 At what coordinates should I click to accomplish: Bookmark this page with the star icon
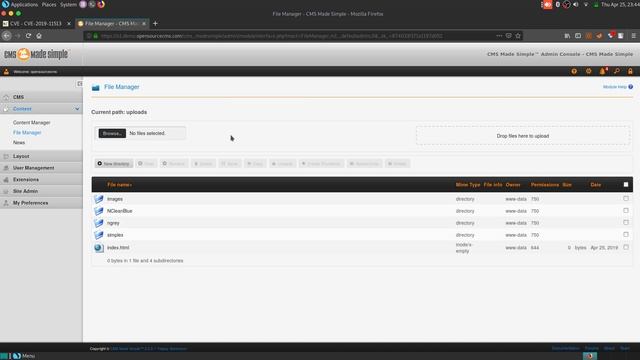(x=518, y=36)
